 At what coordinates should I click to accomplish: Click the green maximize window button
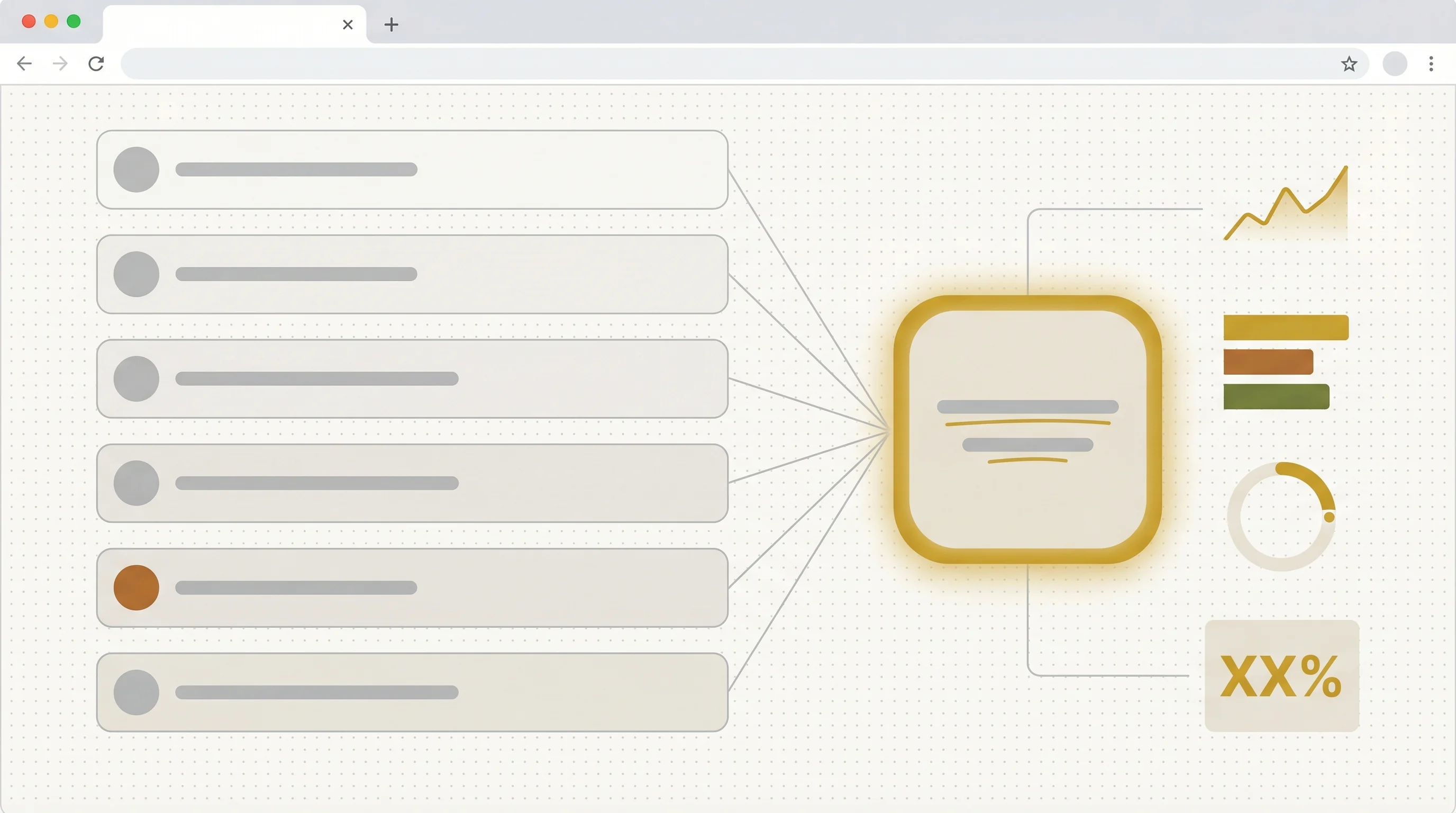[x=74, y=22]
